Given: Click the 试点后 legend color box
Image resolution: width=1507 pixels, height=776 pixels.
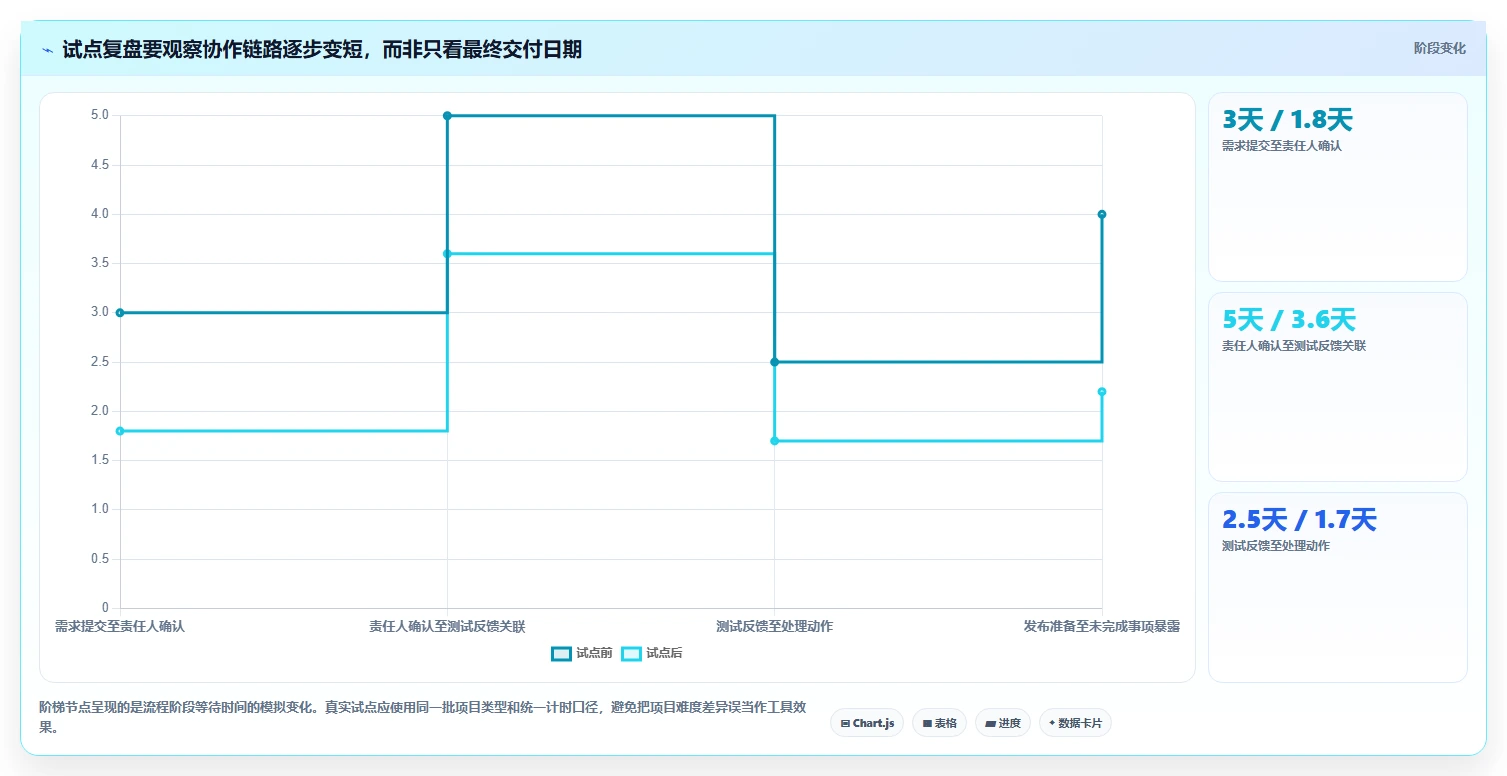Looking at the screenshot, I should click(x=631, y=653).
